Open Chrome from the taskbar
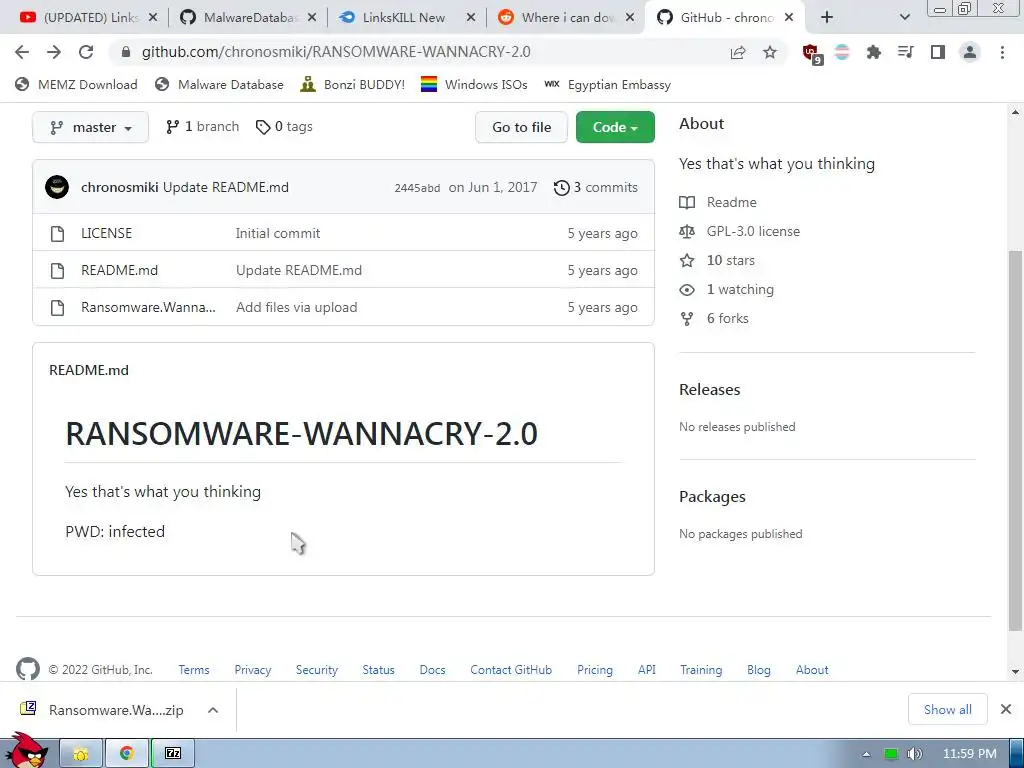The width and height of the screenshot is (1024, 768). coord(127,754)
